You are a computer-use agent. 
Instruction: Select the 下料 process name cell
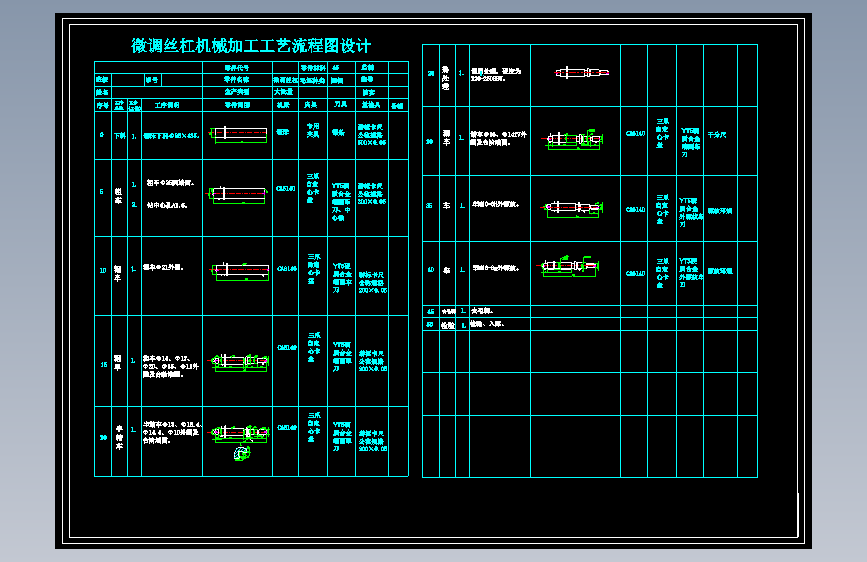coord(119,136)
